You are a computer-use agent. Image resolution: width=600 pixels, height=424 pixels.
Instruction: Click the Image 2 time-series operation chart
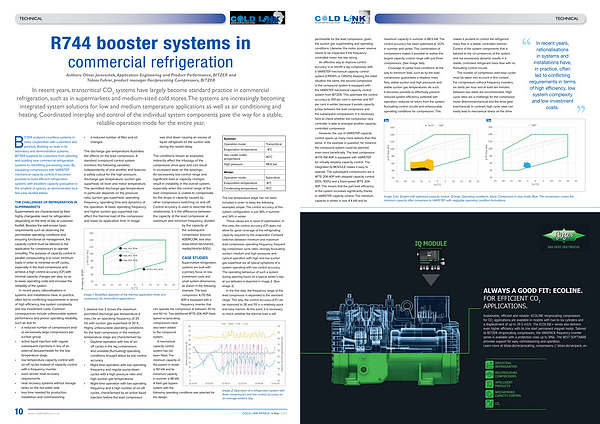coord(234,353)
